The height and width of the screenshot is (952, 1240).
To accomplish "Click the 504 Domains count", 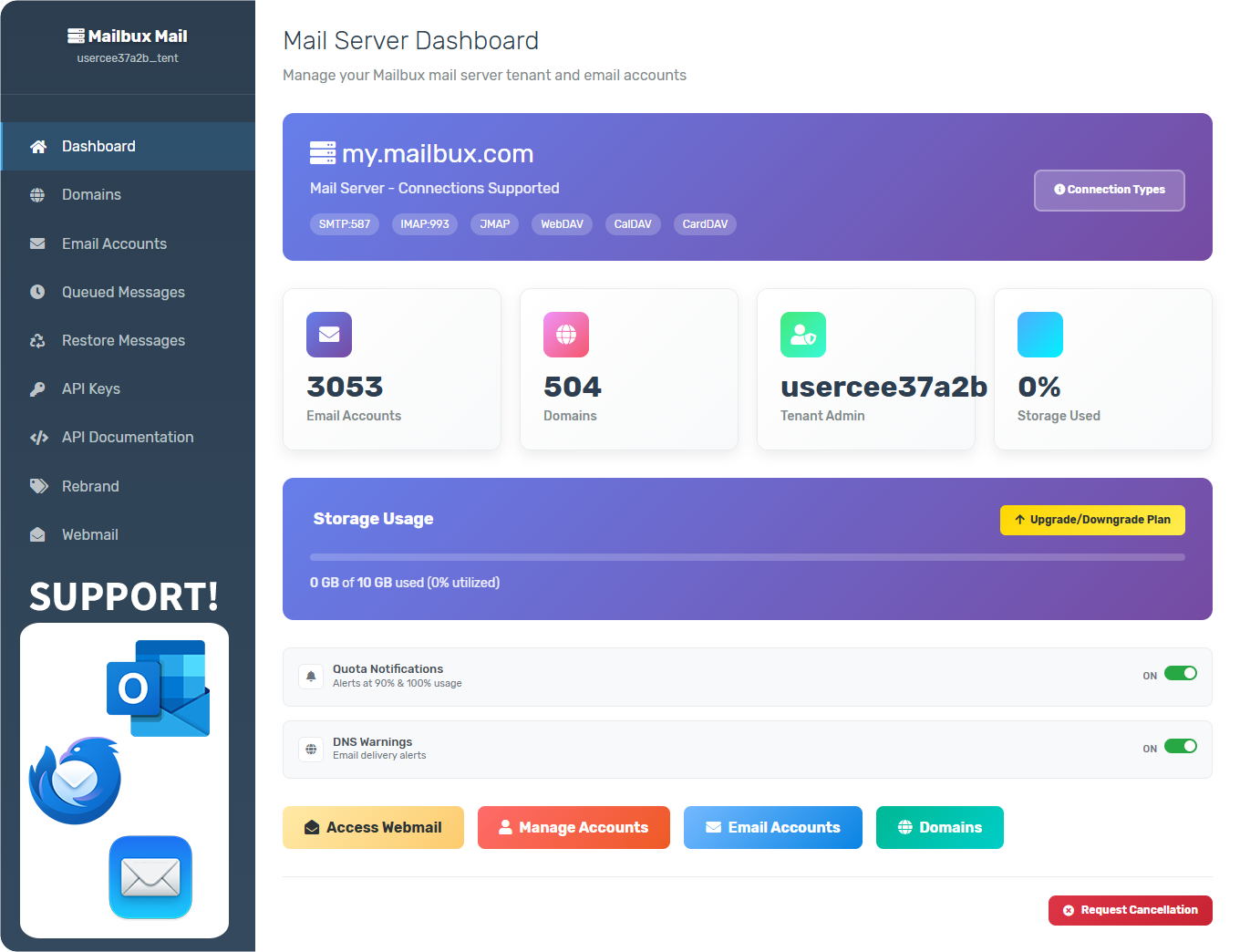I will click(x=573, y=387).
